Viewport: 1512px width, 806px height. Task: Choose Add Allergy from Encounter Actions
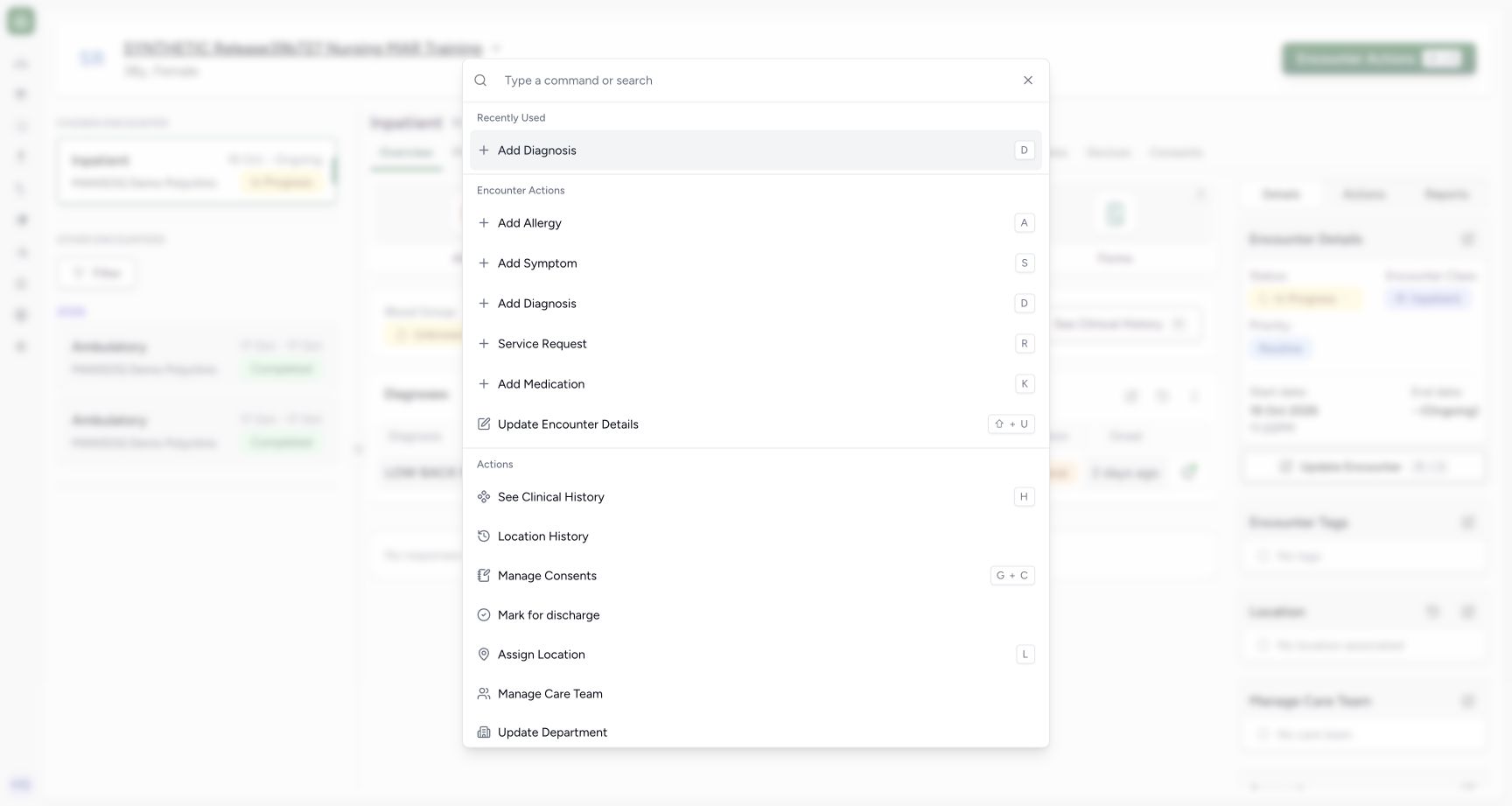[756, 223]
